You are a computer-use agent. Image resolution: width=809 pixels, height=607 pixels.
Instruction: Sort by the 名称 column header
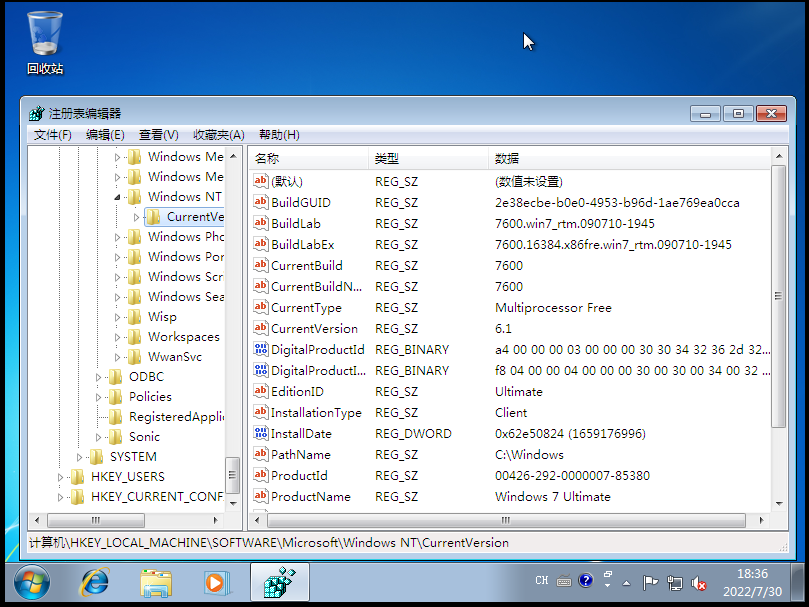coord(309,158)
